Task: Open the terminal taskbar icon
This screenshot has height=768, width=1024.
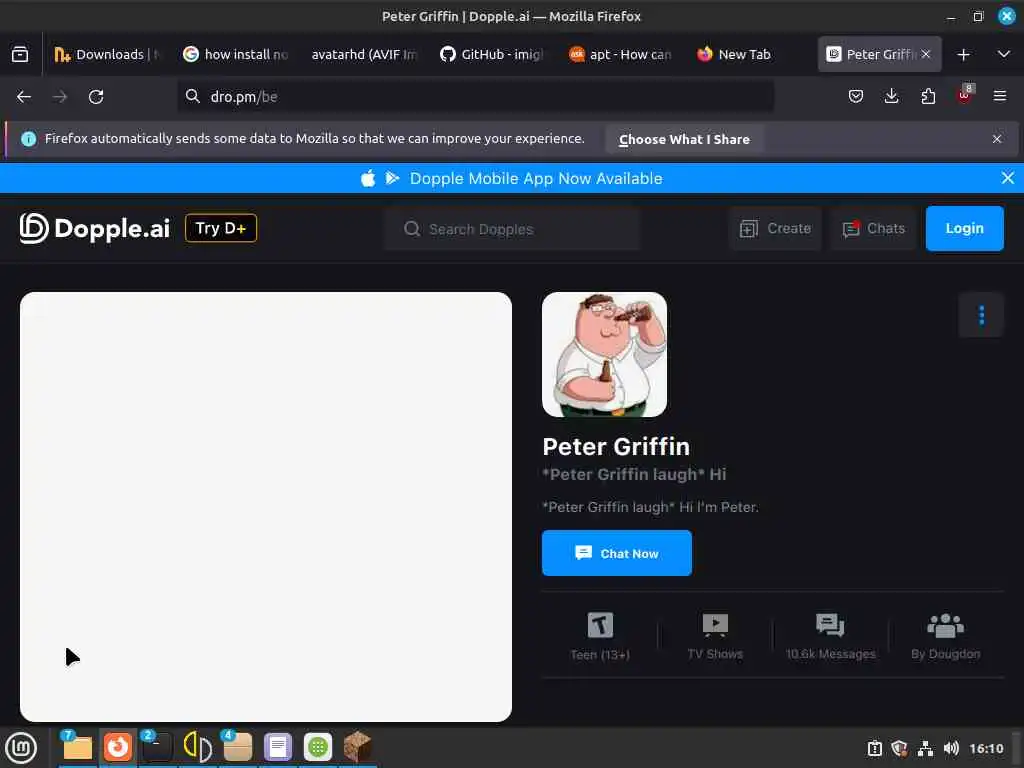Action: click(x=157, y=747)
